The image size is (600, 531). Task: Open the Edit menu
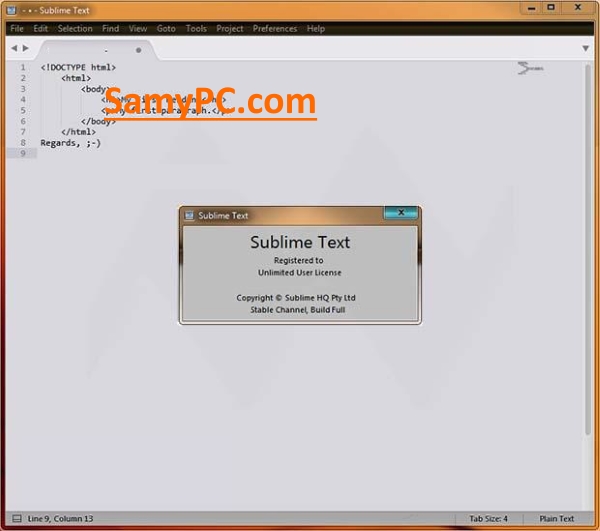click(41, 29)
